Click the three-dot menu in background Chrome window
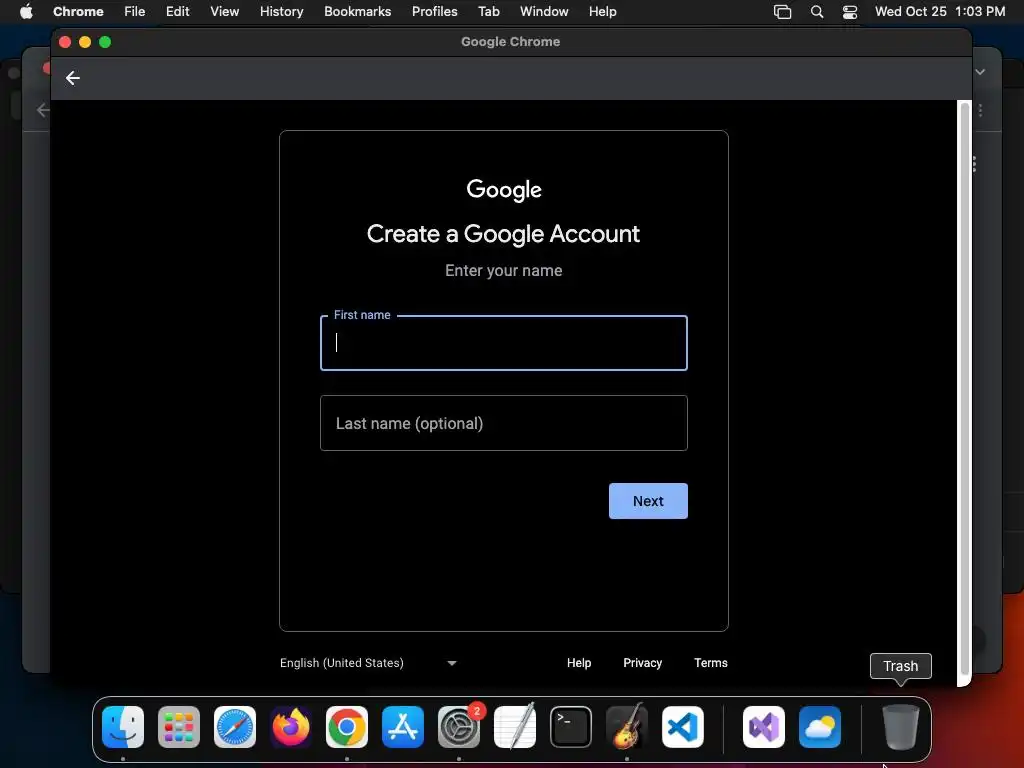1024x768 pixels. (x=980, y=110)
